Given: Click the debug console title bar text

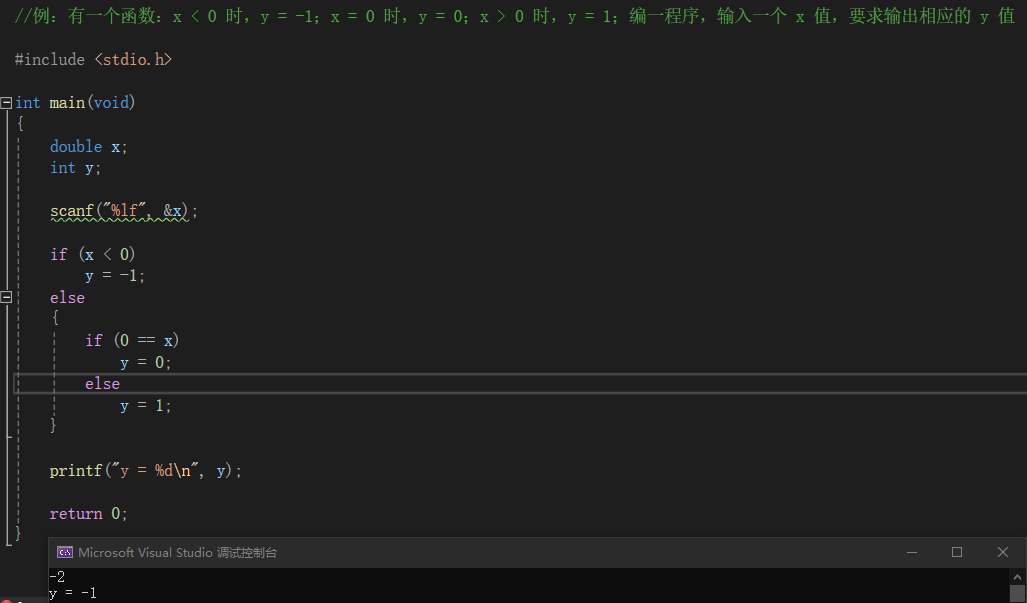Looking at the screenshot, I should click(x=177, y=553).
